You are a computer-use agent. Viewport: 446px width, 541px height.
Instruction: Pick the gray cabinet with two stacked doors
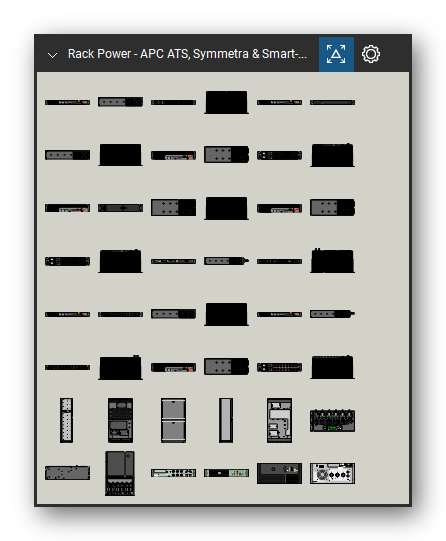click(174, 420)
